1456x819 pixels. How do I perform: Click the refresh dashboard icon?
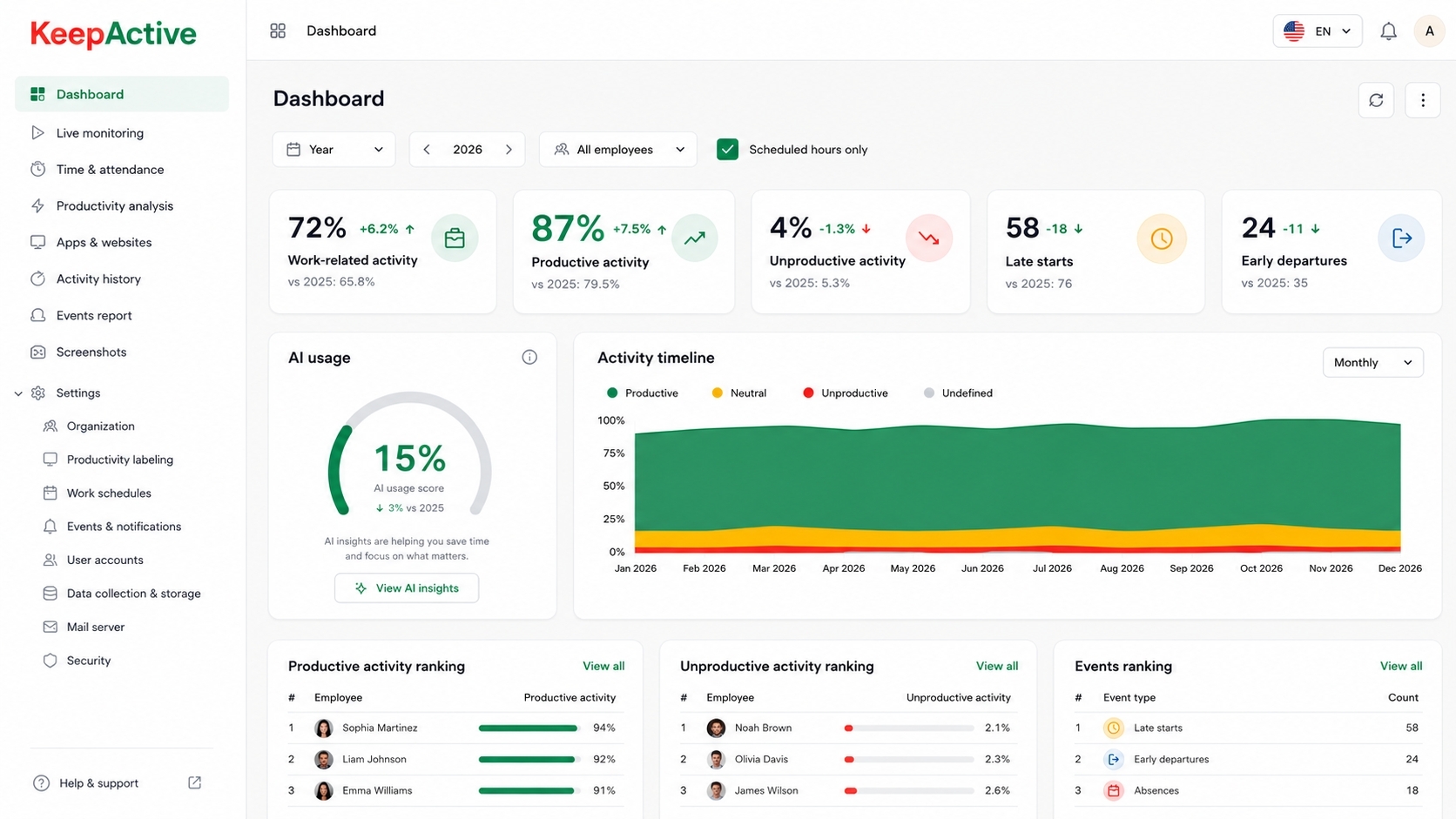1376,100
